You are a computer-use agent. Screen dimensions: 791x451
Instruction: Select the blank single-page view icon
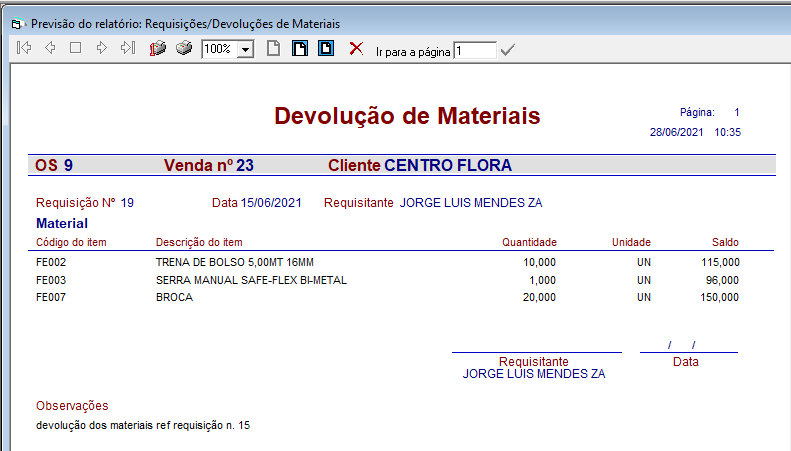pos(273,48)
